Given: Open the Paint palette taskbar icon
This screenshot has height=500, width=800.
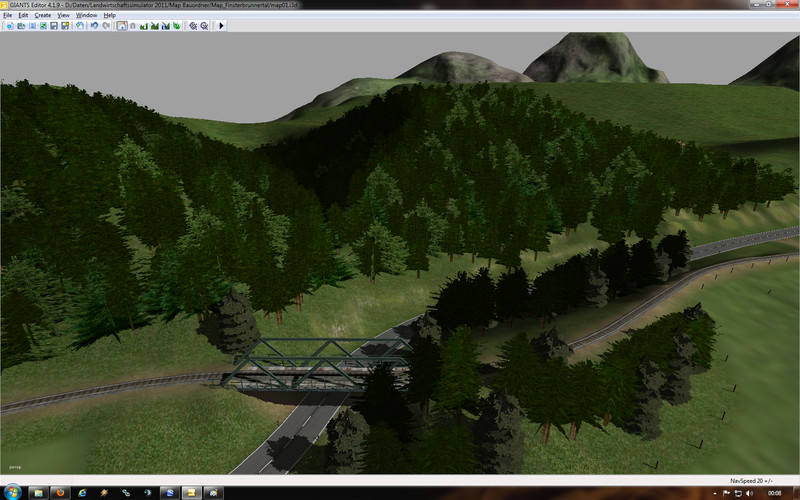Looking at the screenshot, I should [x=214, y=493].
